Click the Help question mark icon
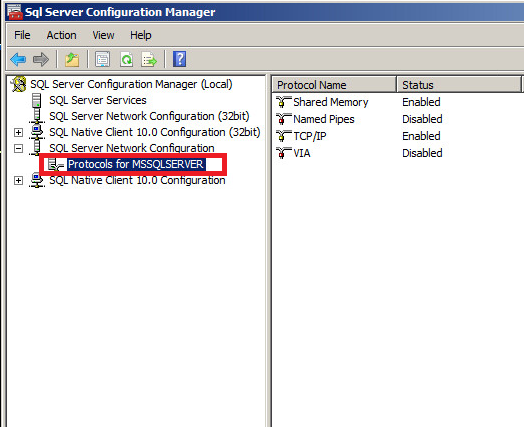 (179, 59)
